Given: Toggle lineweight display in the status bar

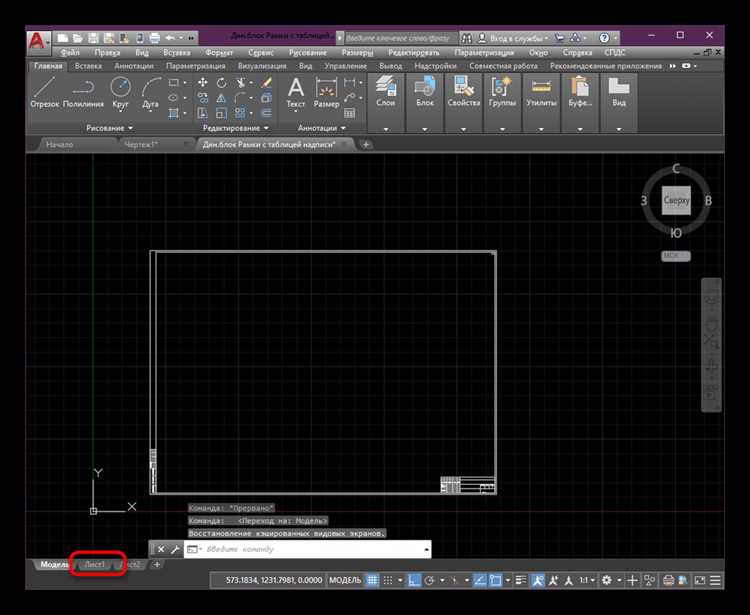Looking at the screenshot, I should pyautogui.click(x=521, y=580).
